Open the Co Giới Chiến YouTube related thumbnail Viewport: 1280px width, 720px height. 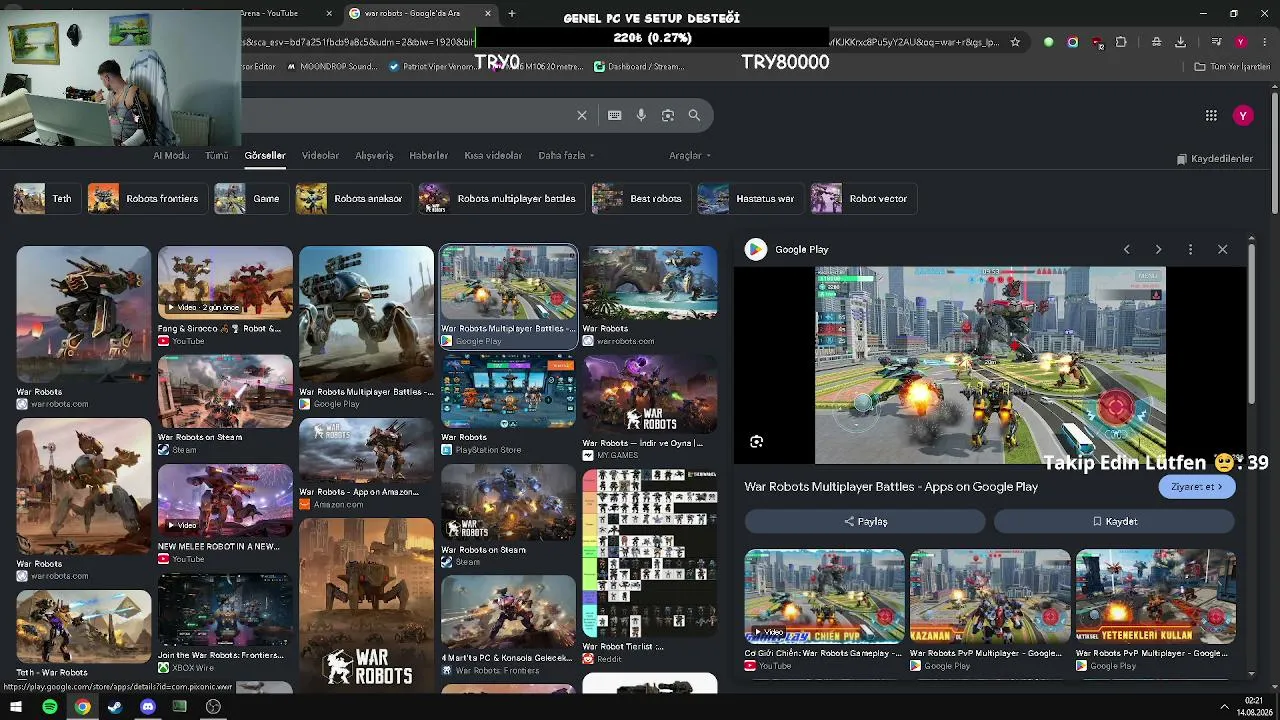pos(825,596)
